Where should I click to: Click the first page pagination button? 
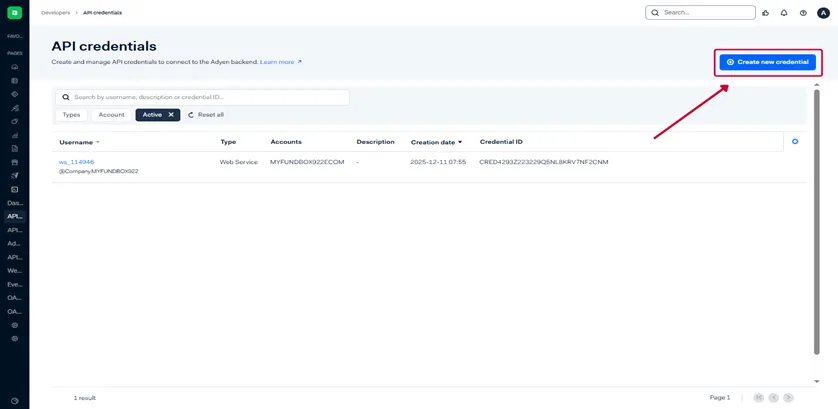pos(758,398)
